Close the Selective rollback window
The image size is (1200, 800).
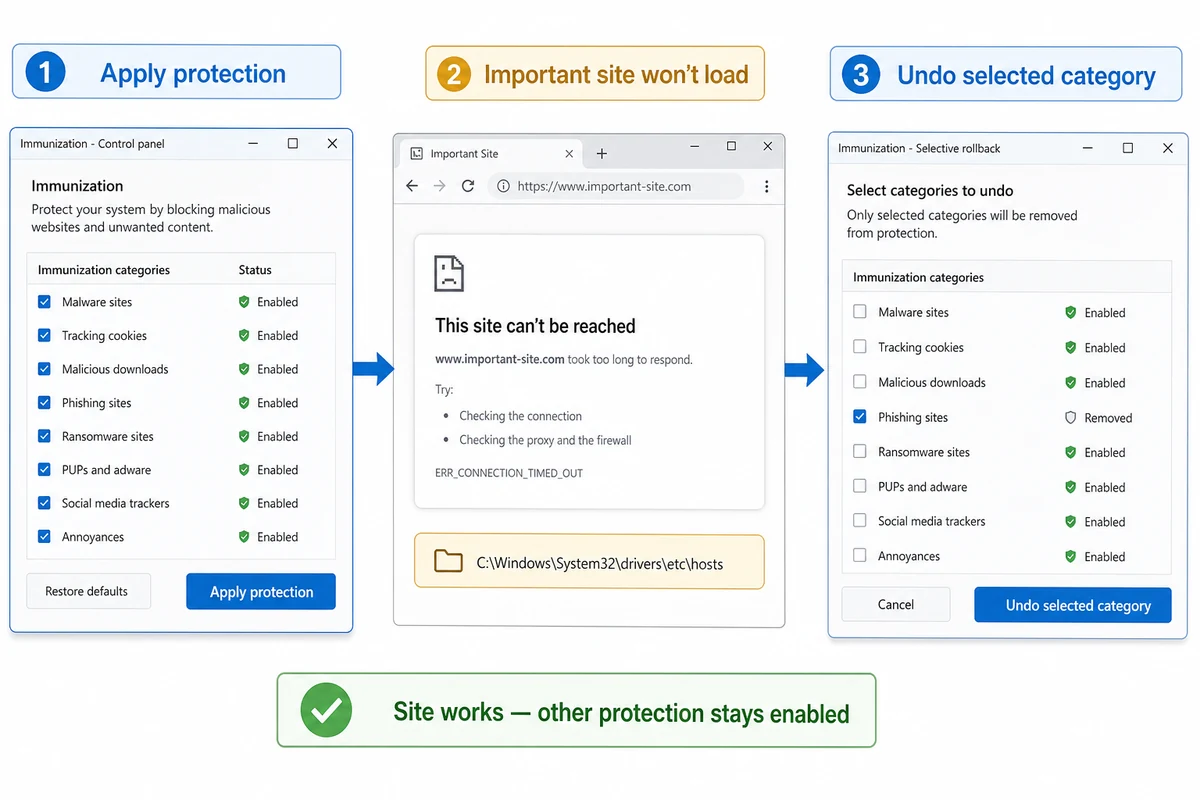click(x=1168, y=148)
